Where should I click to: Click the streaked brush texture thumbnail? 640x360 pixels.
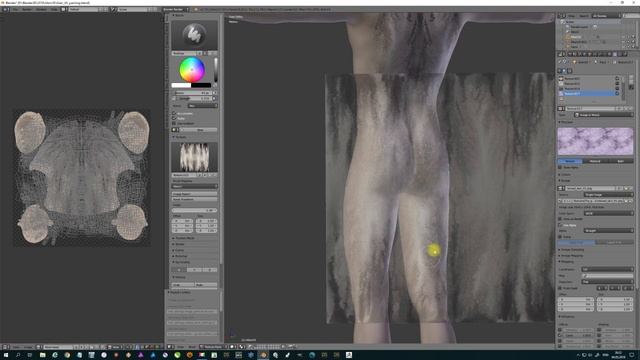pyautogui.click(x=194, y=157)
